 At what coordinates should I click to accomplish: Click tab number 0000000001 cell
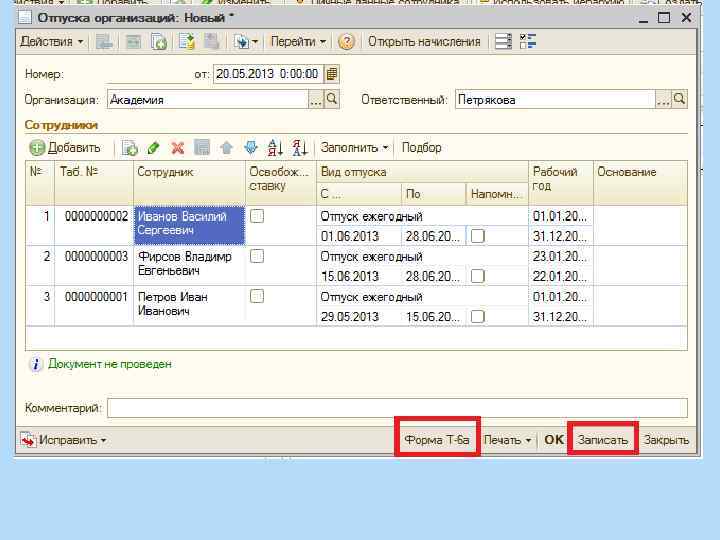click(x=94, y=305)
